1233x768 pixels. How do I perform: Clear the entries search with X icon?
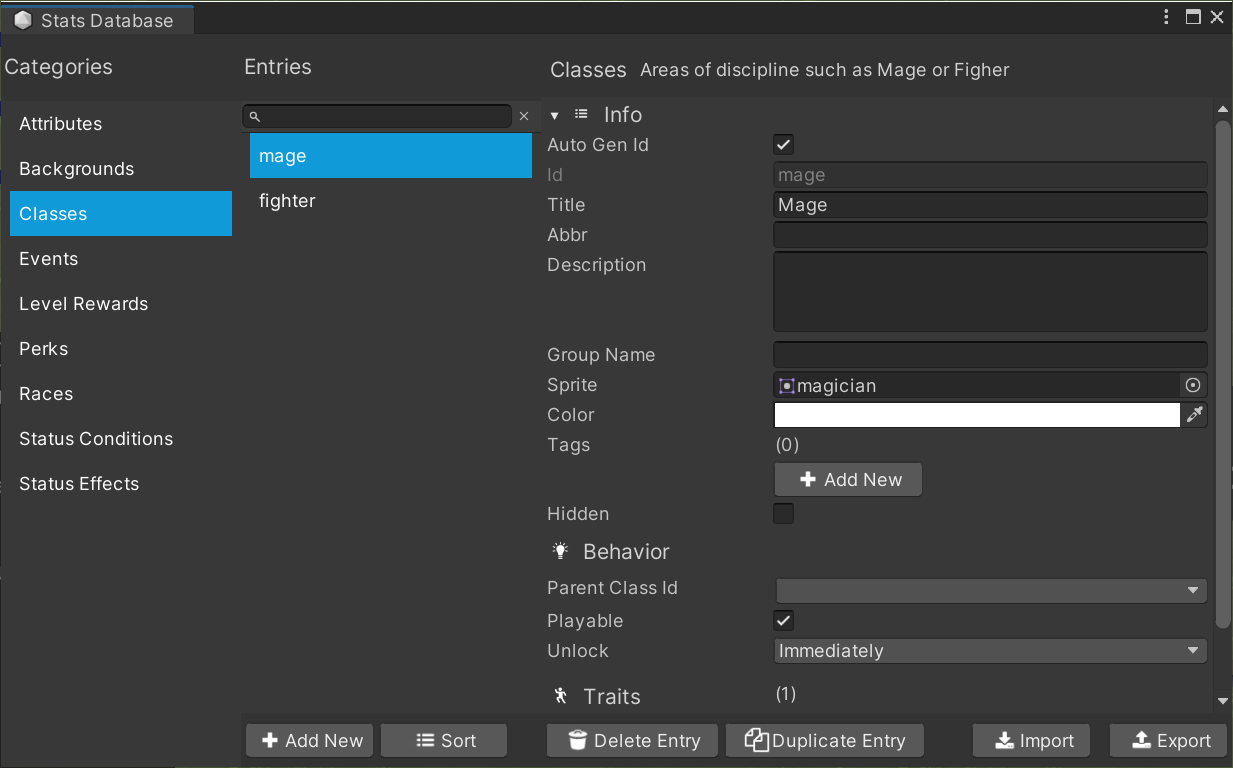(524, 117)
